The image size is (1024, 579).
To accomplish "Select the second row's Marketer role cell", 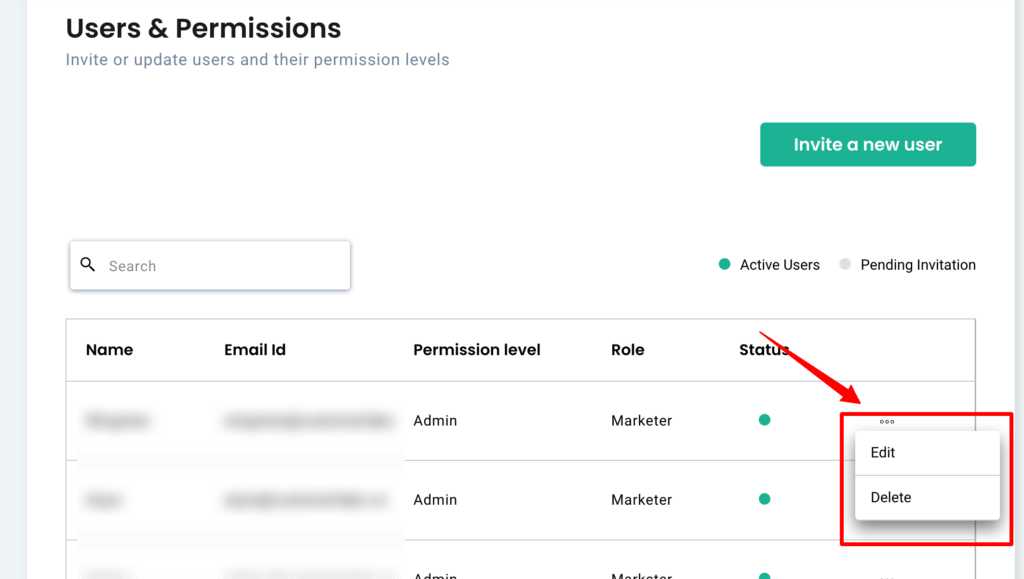I will [641, 499].
